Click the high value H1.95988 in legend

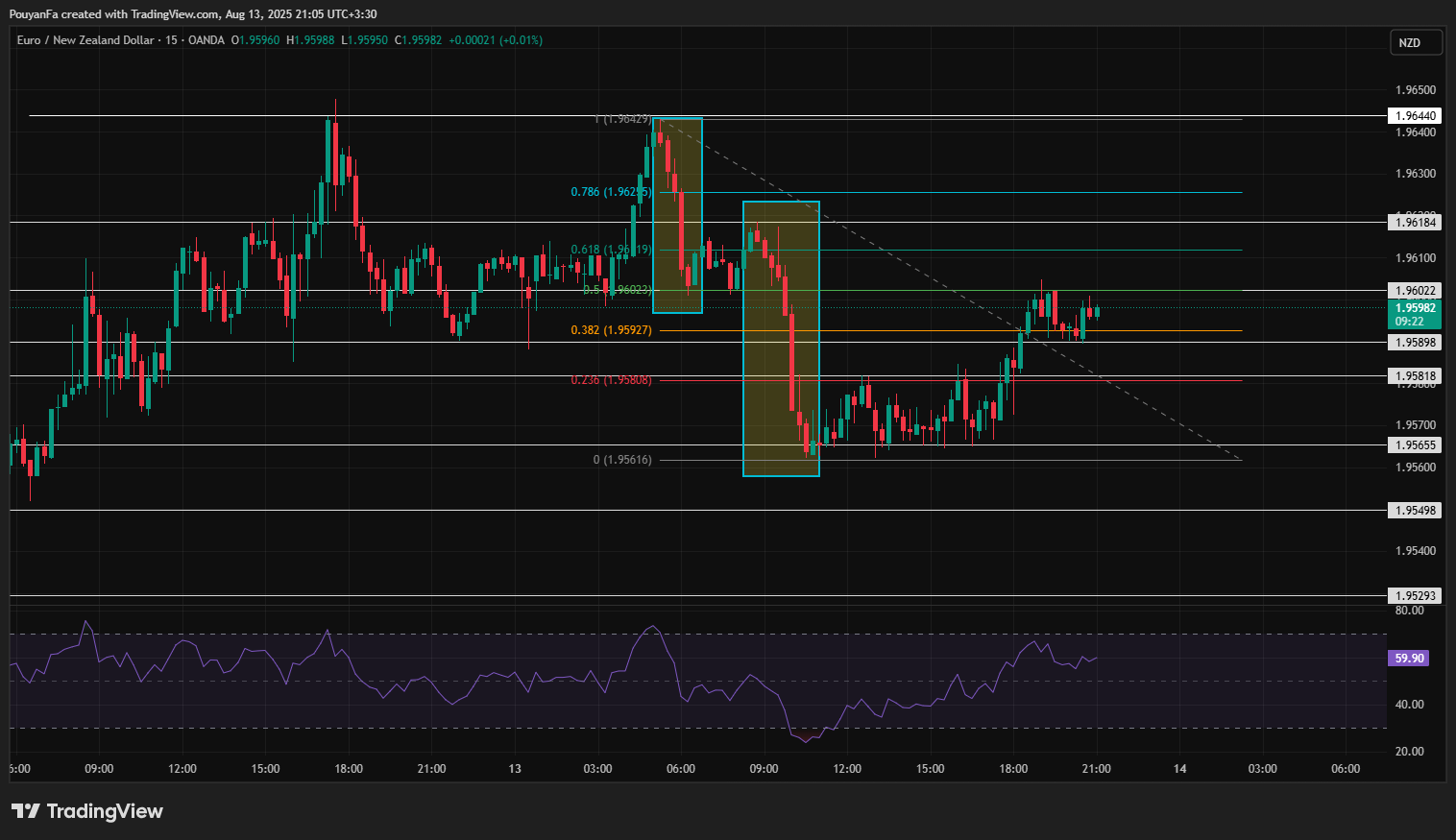310,40
